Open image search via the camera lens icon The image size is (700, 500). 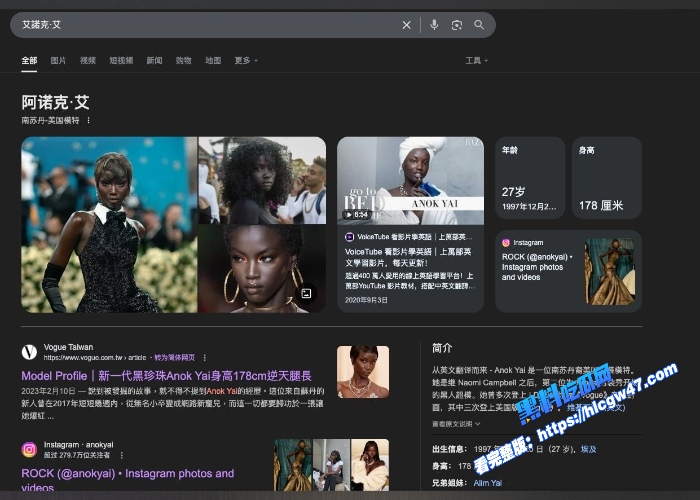(x=456, y=25)
